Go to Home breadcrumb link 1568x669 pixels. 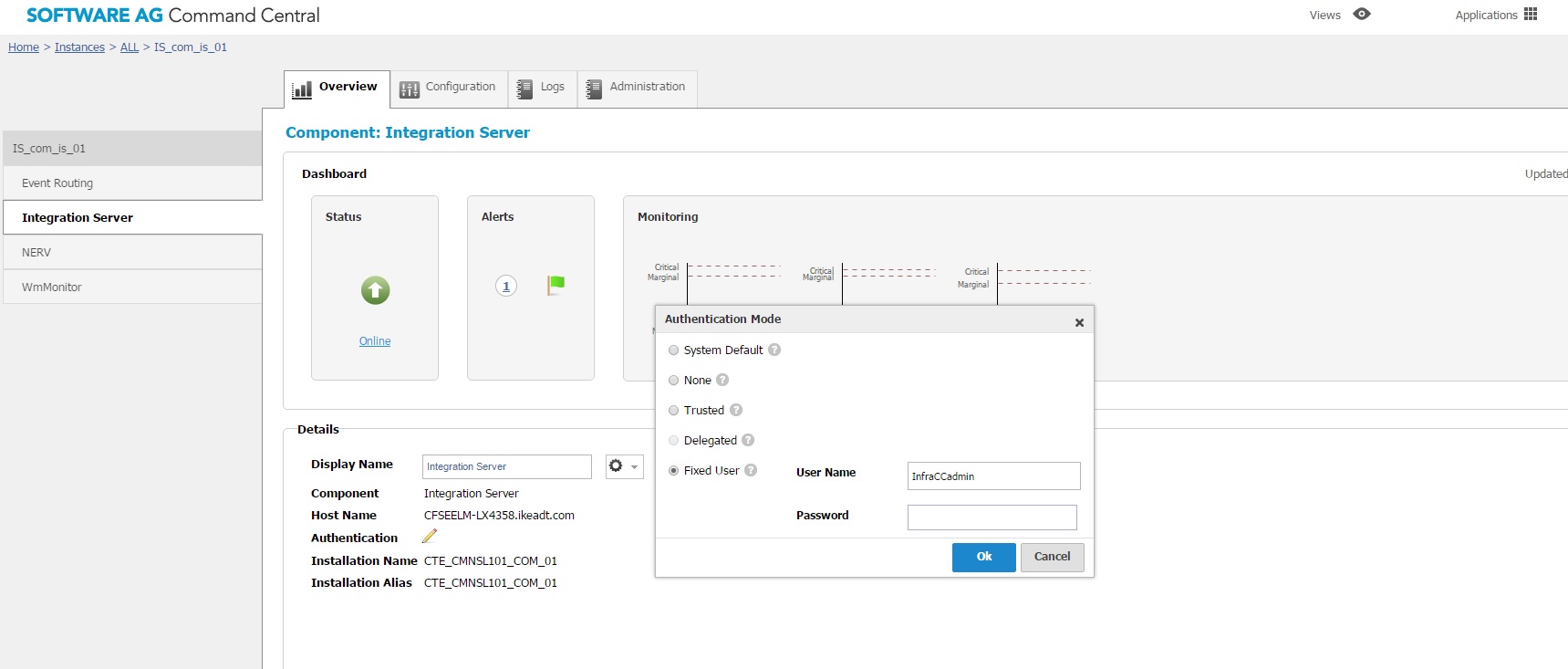pyautogui.click(x=24, y=47)
